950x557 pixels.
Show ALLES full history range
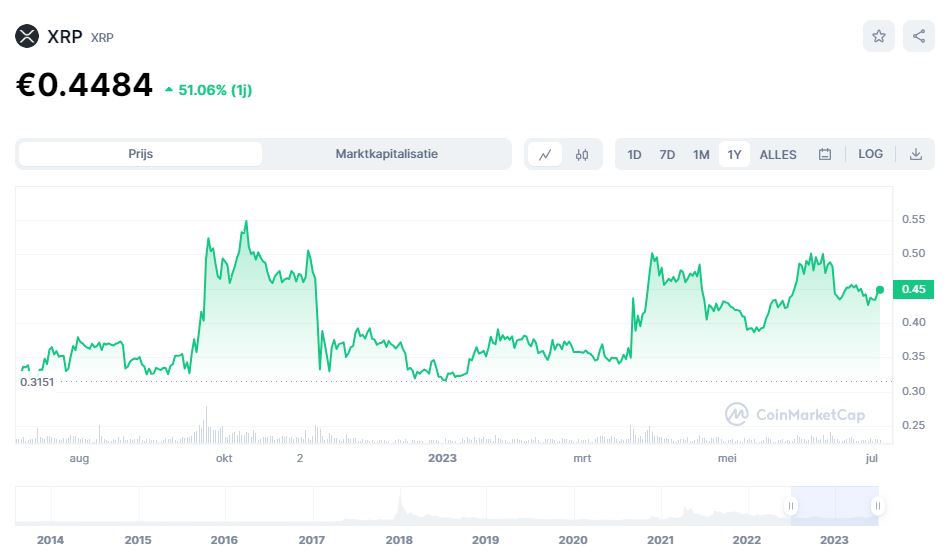[778, 154]
